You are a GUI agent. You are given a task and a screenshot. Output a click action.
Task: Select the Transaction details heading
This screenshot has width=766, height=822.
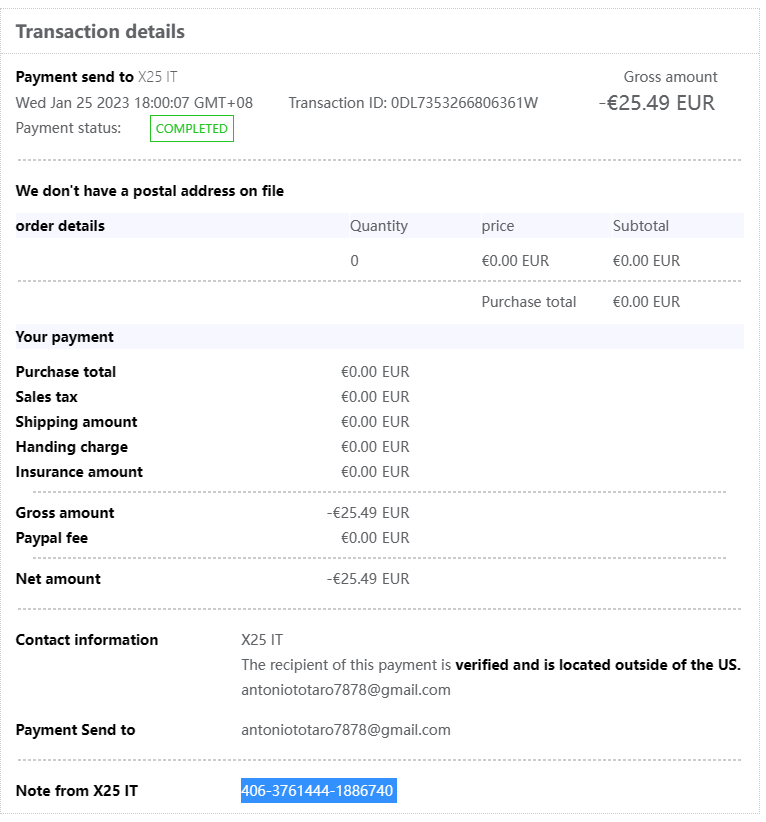tap(100, 31)
